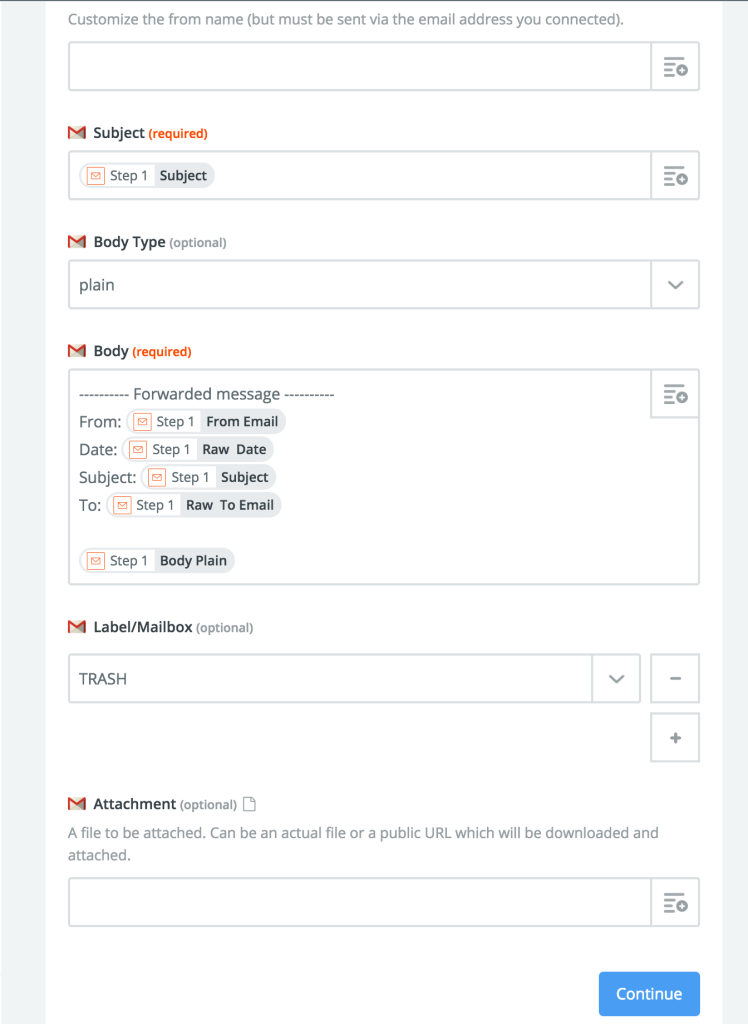Select the Step 1 Subject pill in Subject field
748x1024 pixels.
147,176
